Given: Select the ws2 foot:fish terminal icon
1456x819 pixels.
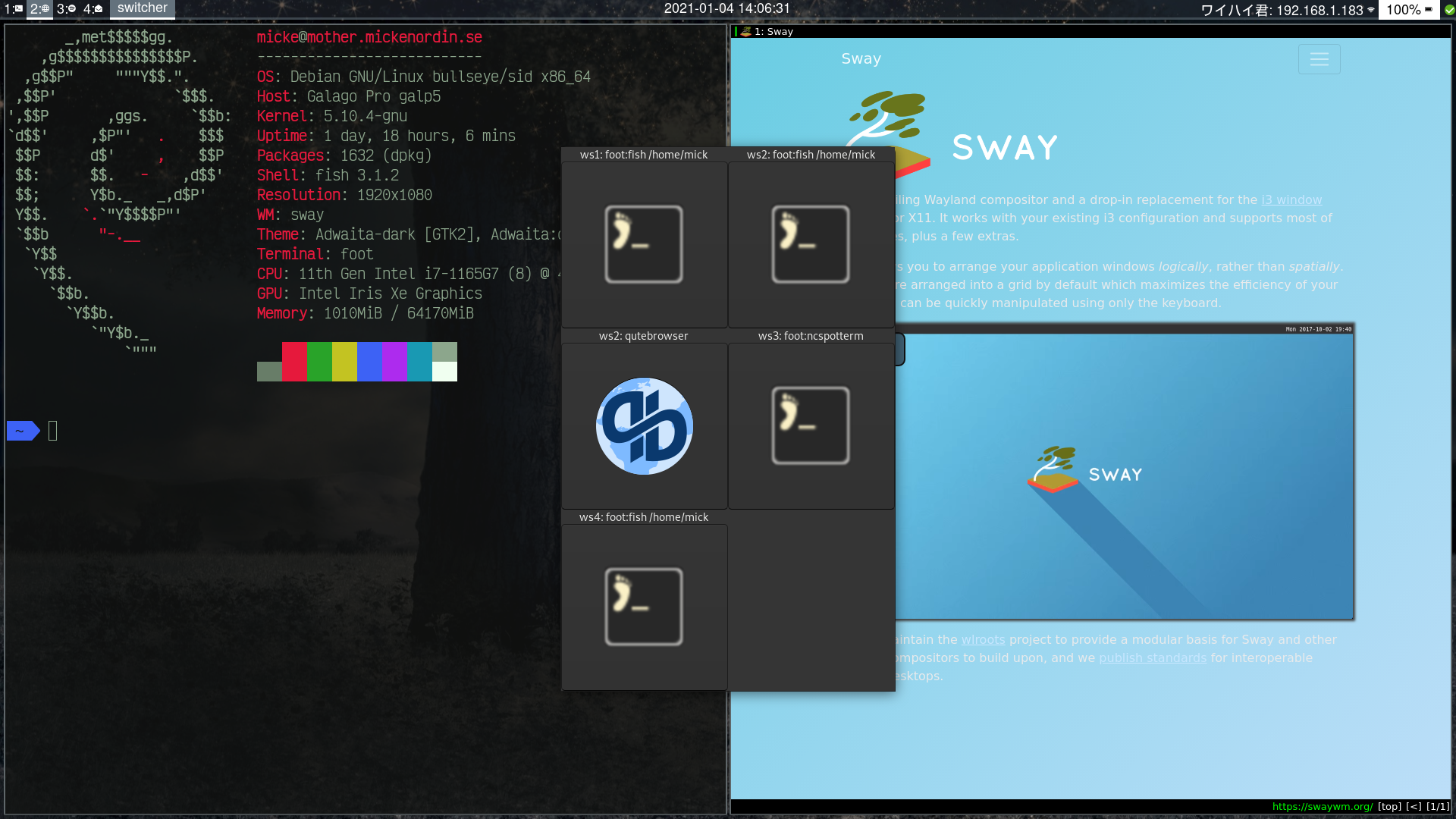Looking at the screenshot, I should 811,244.
